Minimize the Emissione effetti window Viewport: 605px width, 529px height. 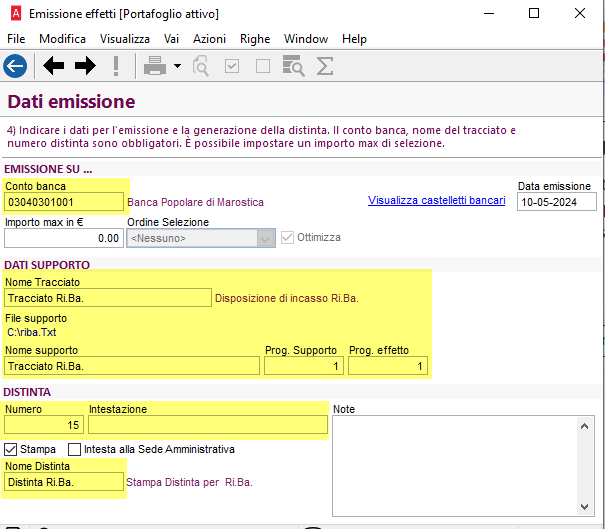(x=489, y=14)
